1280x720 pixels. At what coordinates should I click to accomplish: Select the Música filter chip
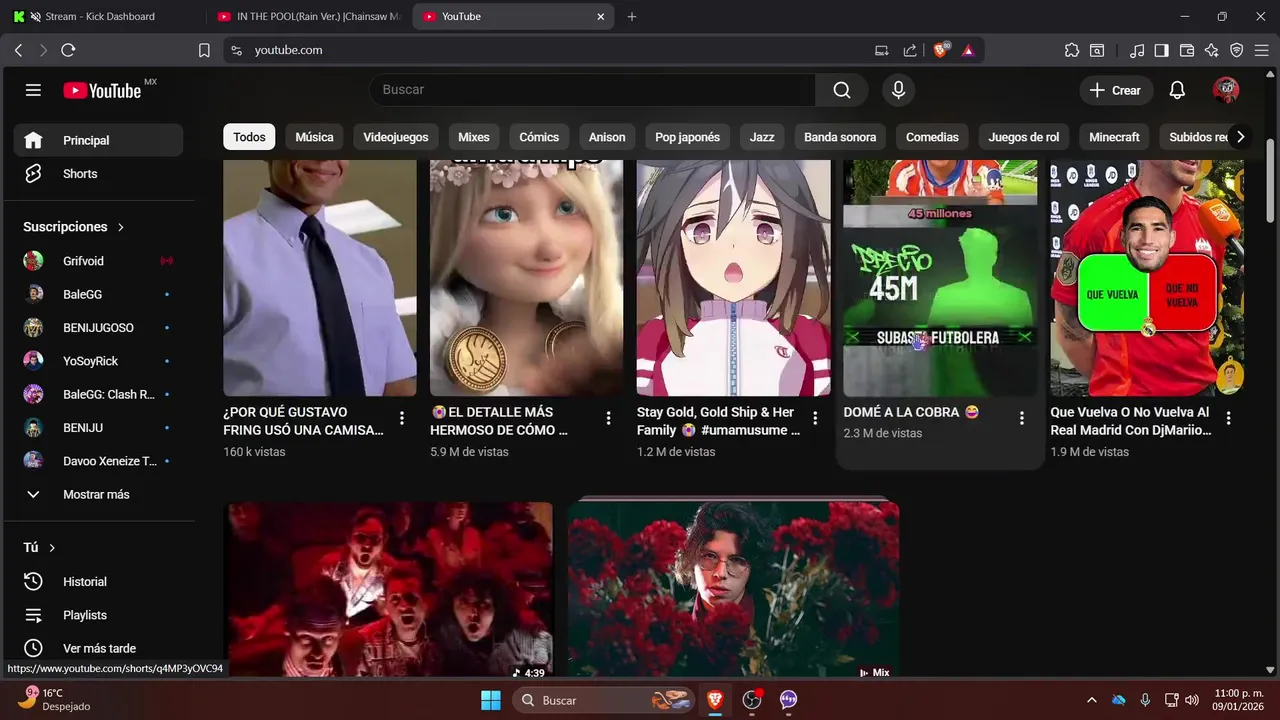(314, 137)
